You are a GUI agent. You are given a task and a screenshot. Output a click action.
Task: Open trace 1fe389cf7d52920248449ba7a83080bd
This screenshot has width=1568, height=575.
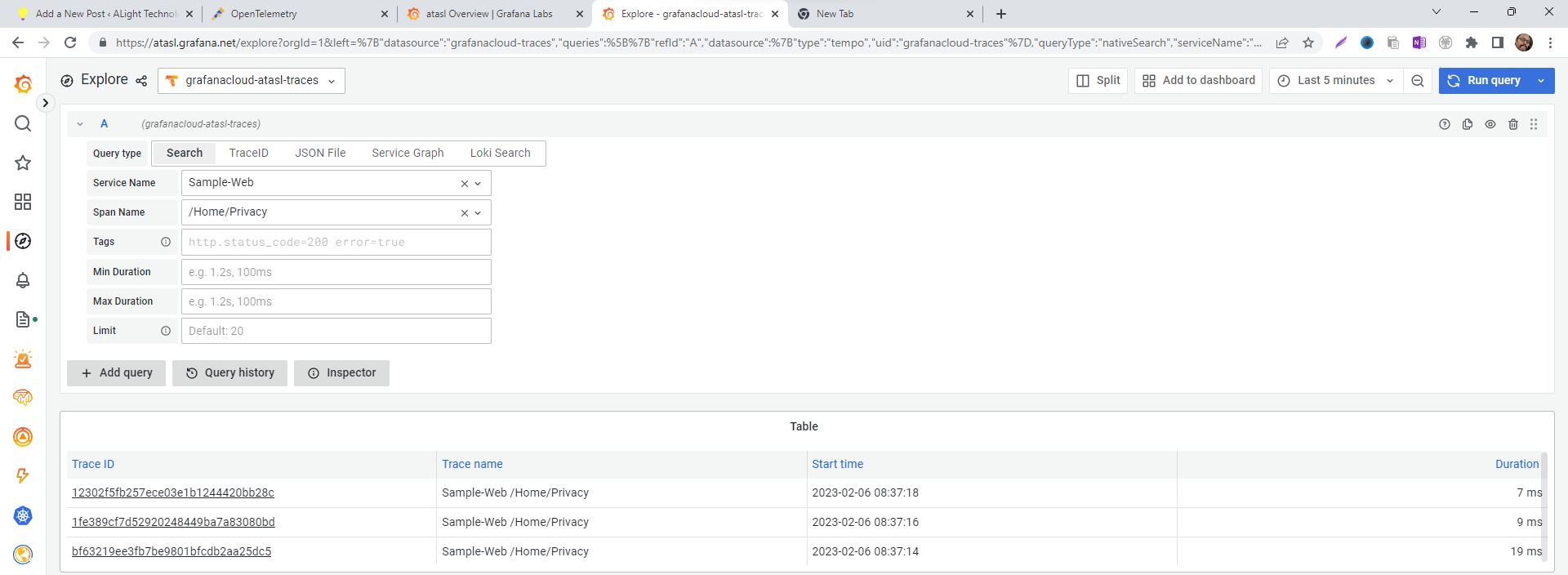[x=173, y=523]
